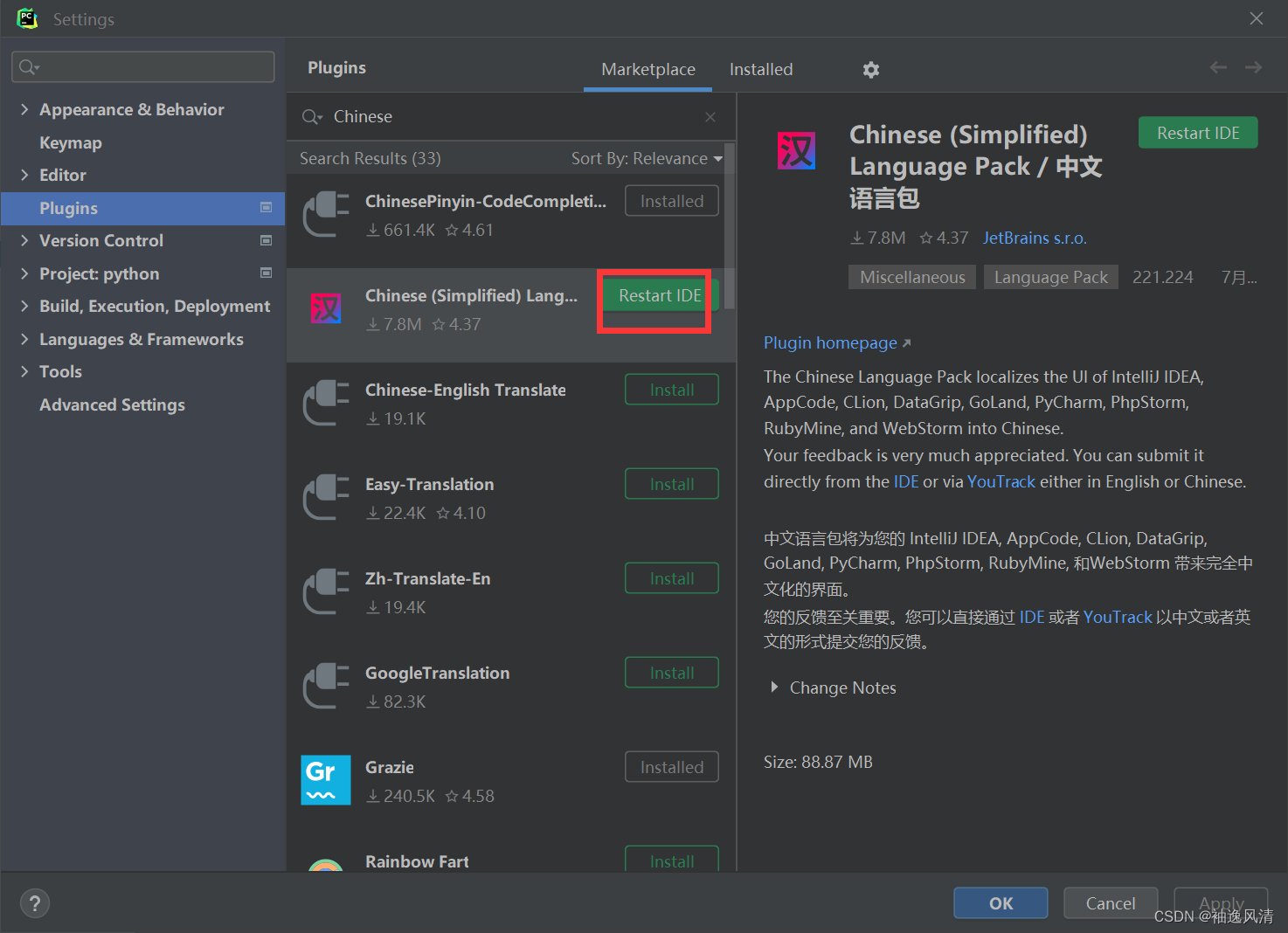Viewport: 1288px width, 933px height.
Task: Expand Build, Execution, Deployment node
Action: (x=24, y=306)
